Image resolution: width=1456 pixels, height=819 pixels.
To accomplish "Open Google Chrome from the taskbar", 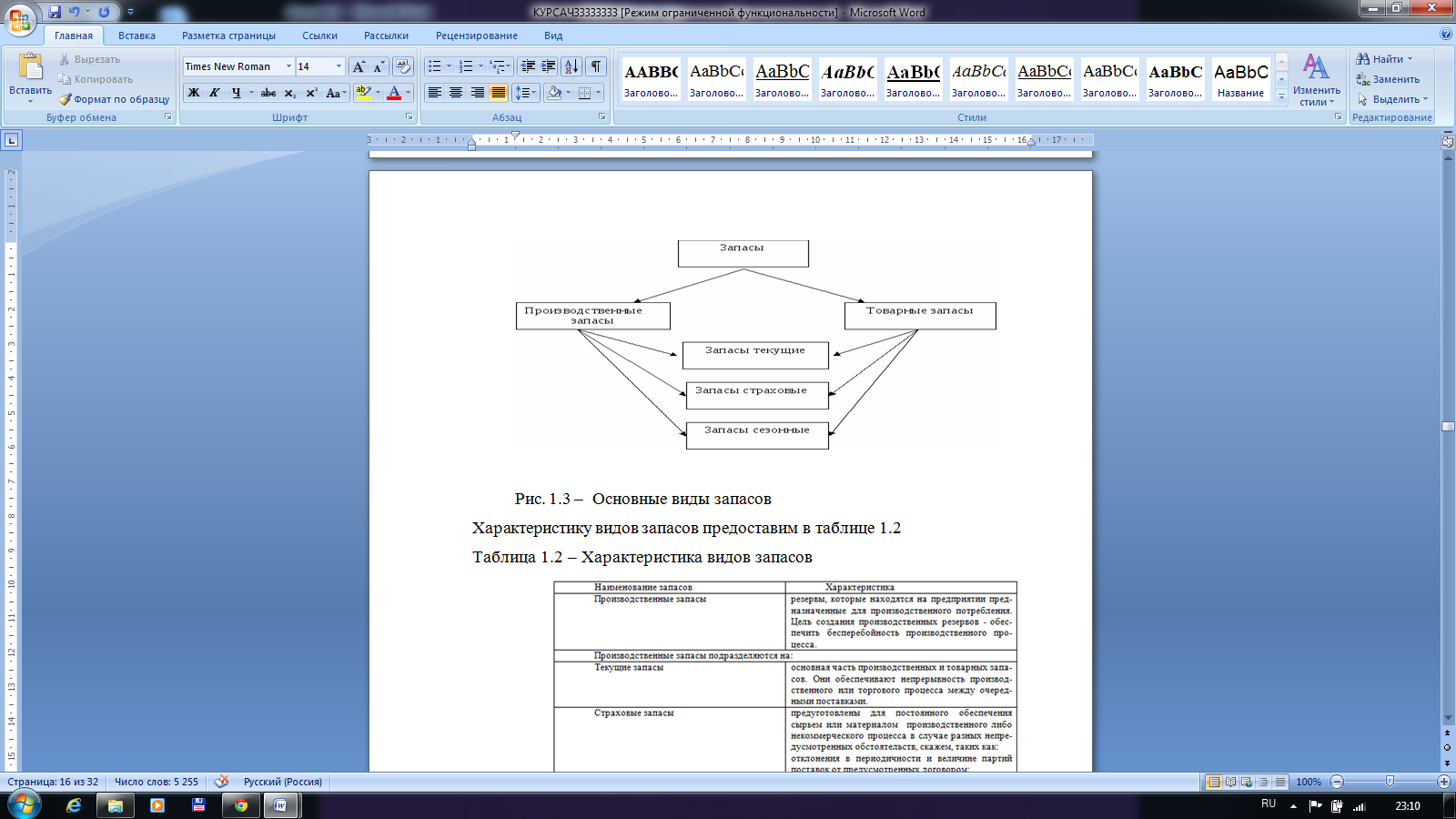I will 240,805.
